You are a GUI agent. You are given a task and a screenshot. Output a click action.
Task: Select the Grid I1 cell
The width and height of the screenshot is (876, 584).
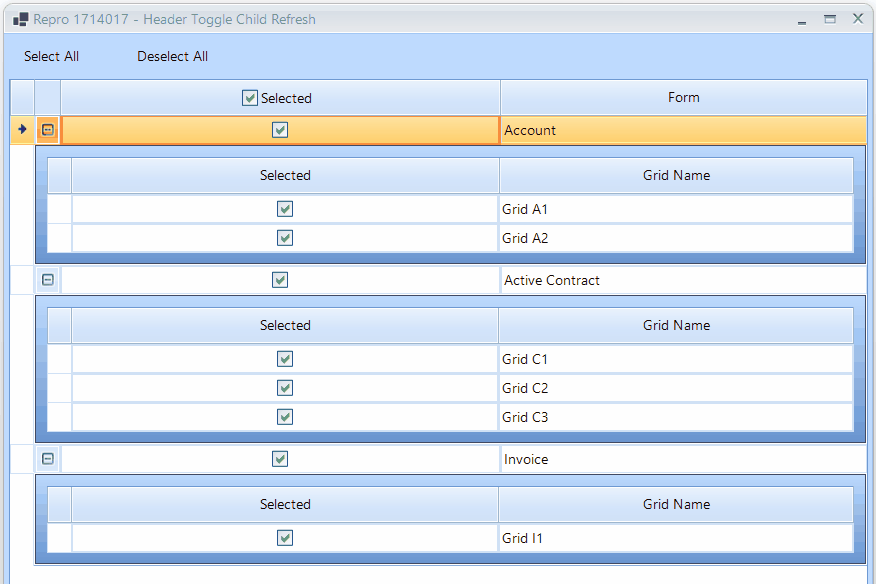pos(676,538)
